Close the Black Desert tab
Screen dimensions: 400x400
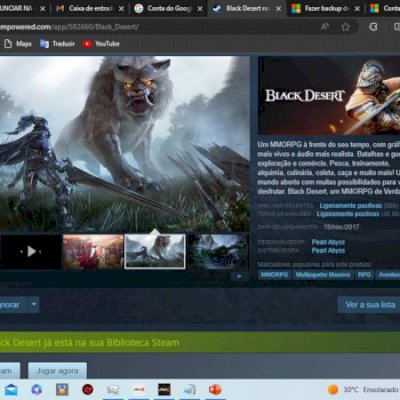click(278, 9)
